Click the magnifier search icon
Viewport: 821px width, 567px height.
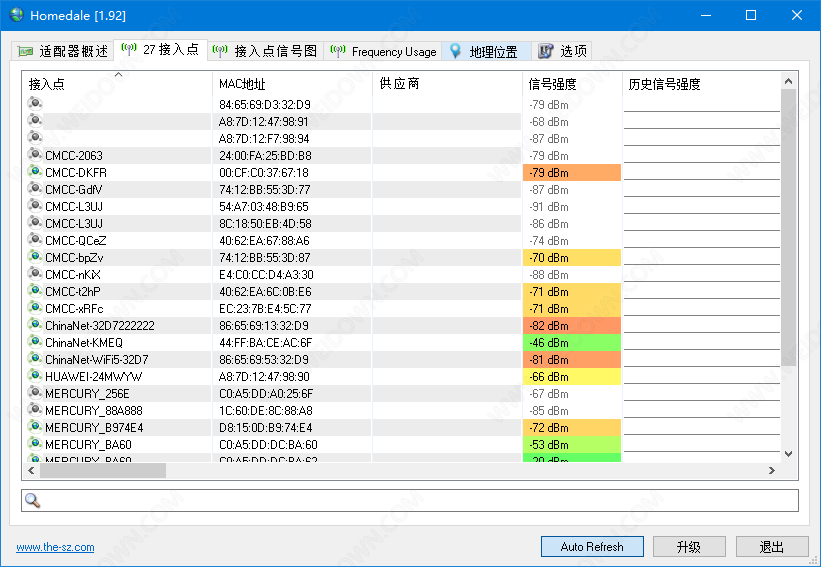point(32,501)
